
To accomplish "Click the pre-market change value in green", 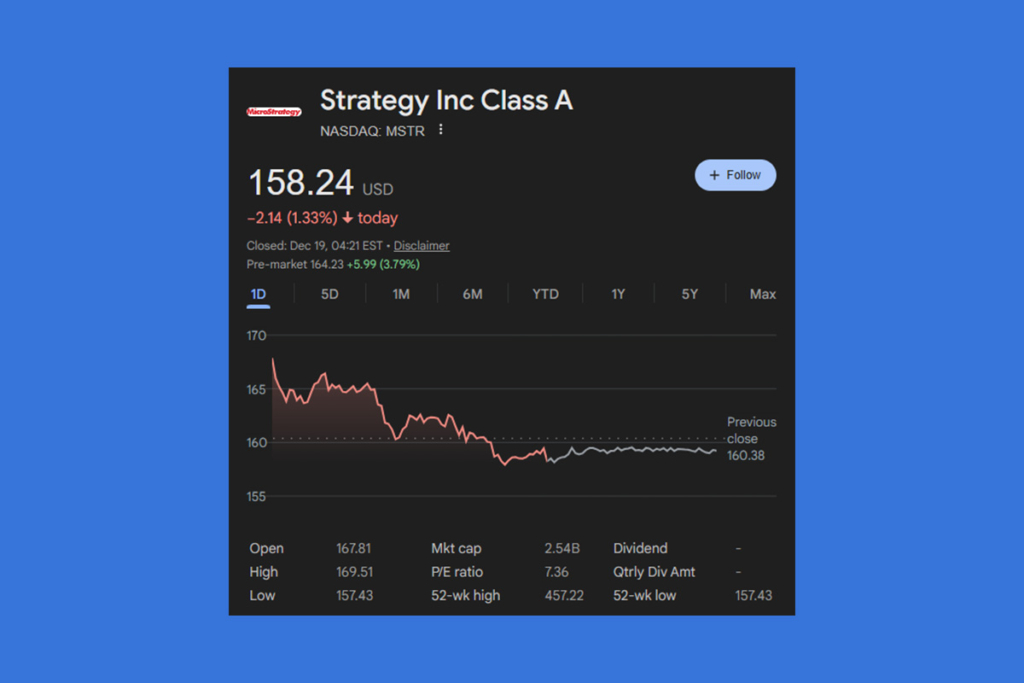I will click(385, 264).
